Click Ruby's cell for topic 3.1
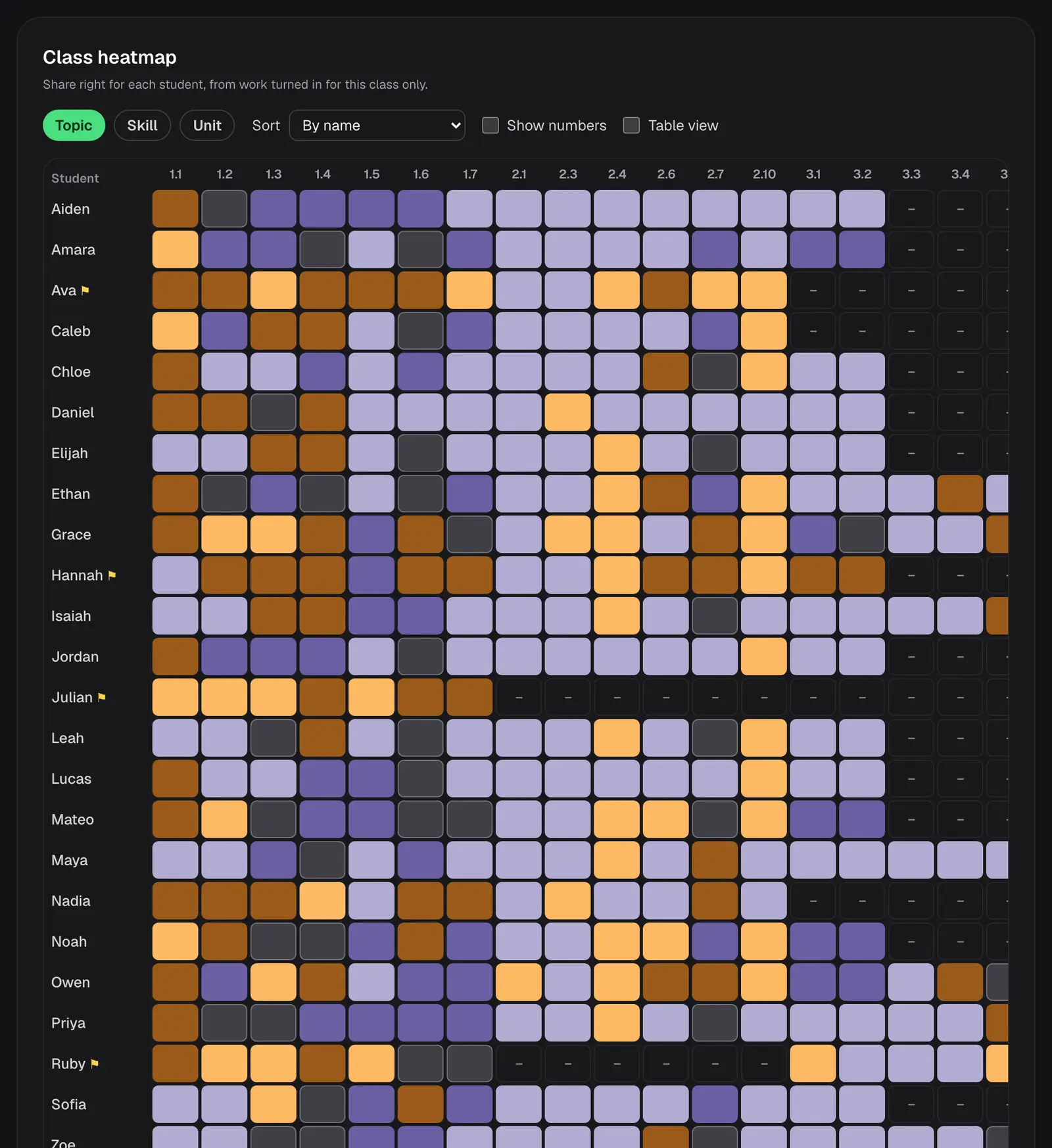 point(813,1063)
